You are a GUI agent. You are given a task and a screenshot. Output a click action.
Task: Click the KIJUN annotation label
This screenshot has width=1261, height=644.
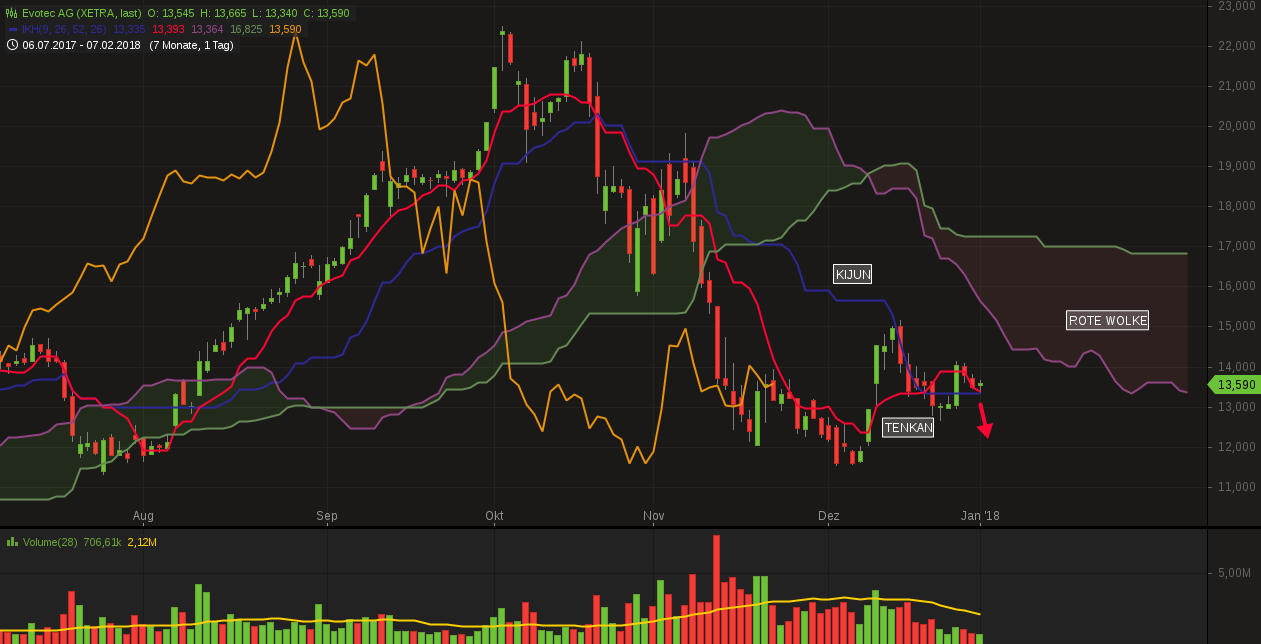point(852,274)
